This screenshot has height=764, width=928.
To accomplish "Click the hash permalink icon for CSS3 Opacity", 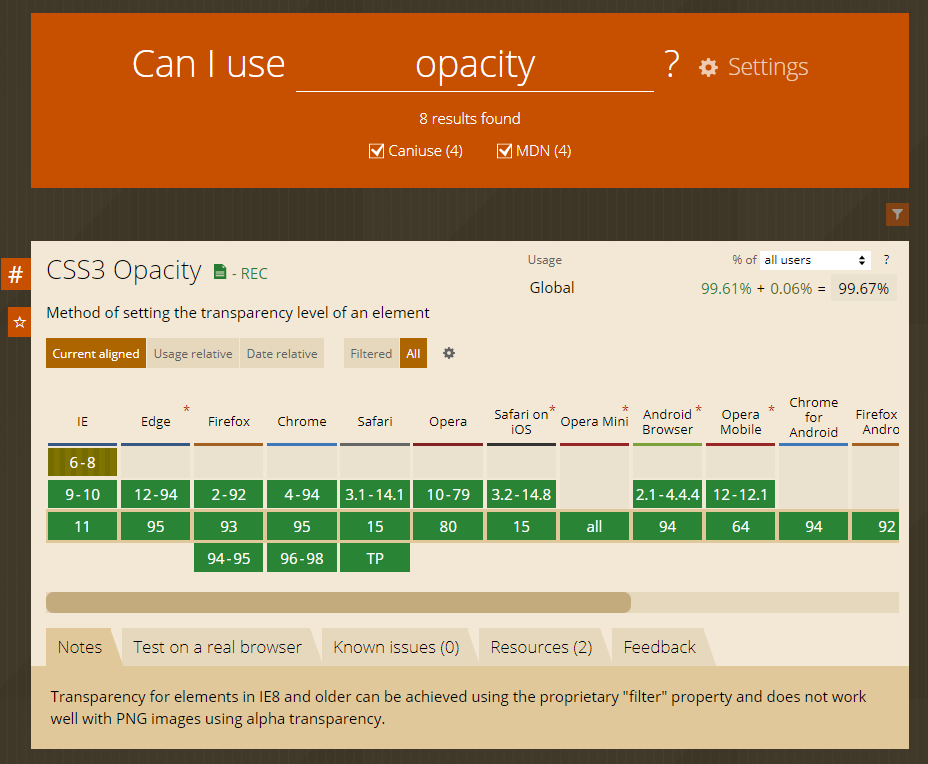I will click(x=15, y=274).
